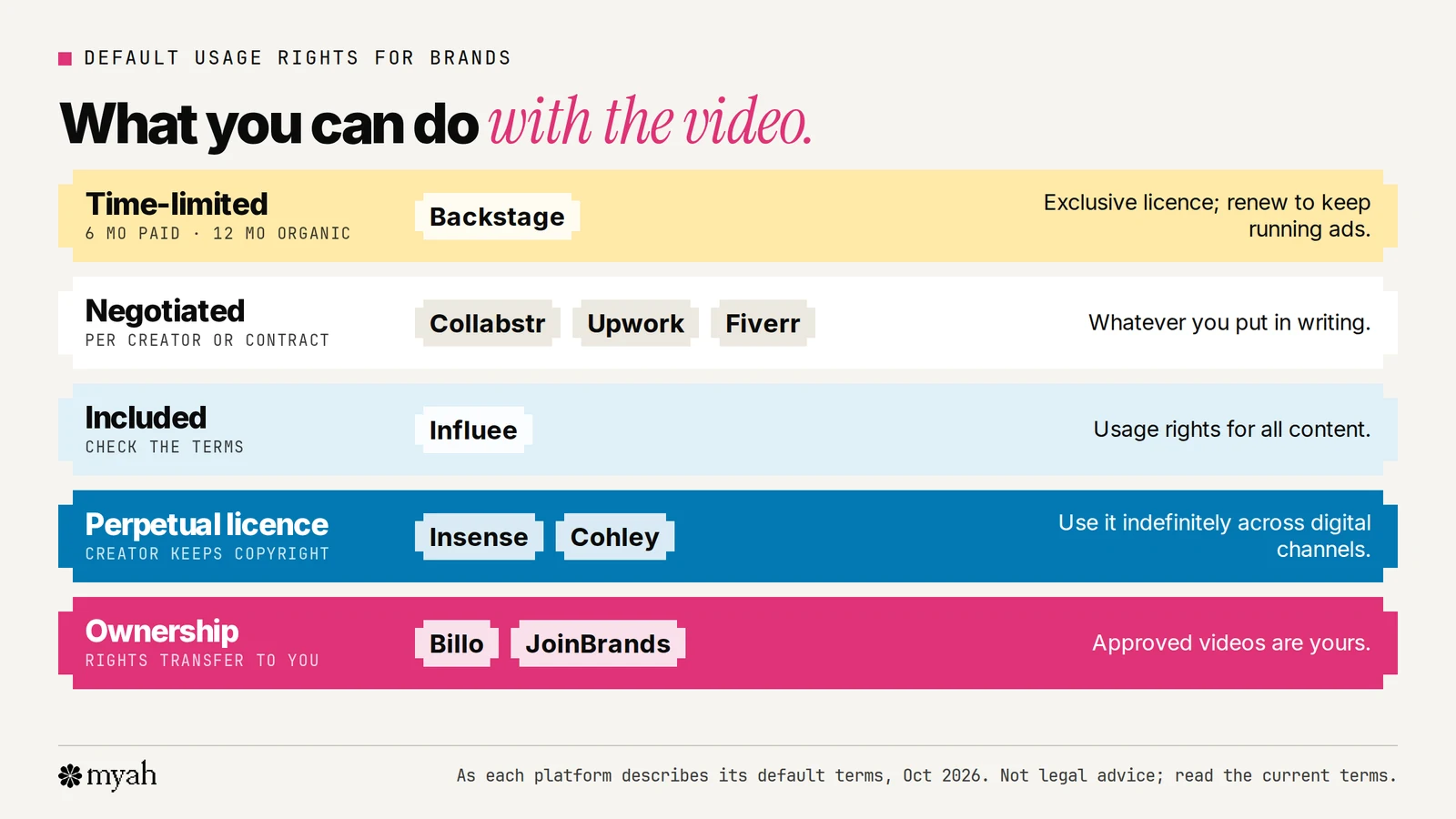Choose the Fiverr platform tag
This screenshot has height=819, width=1456.
pos(763,323)
